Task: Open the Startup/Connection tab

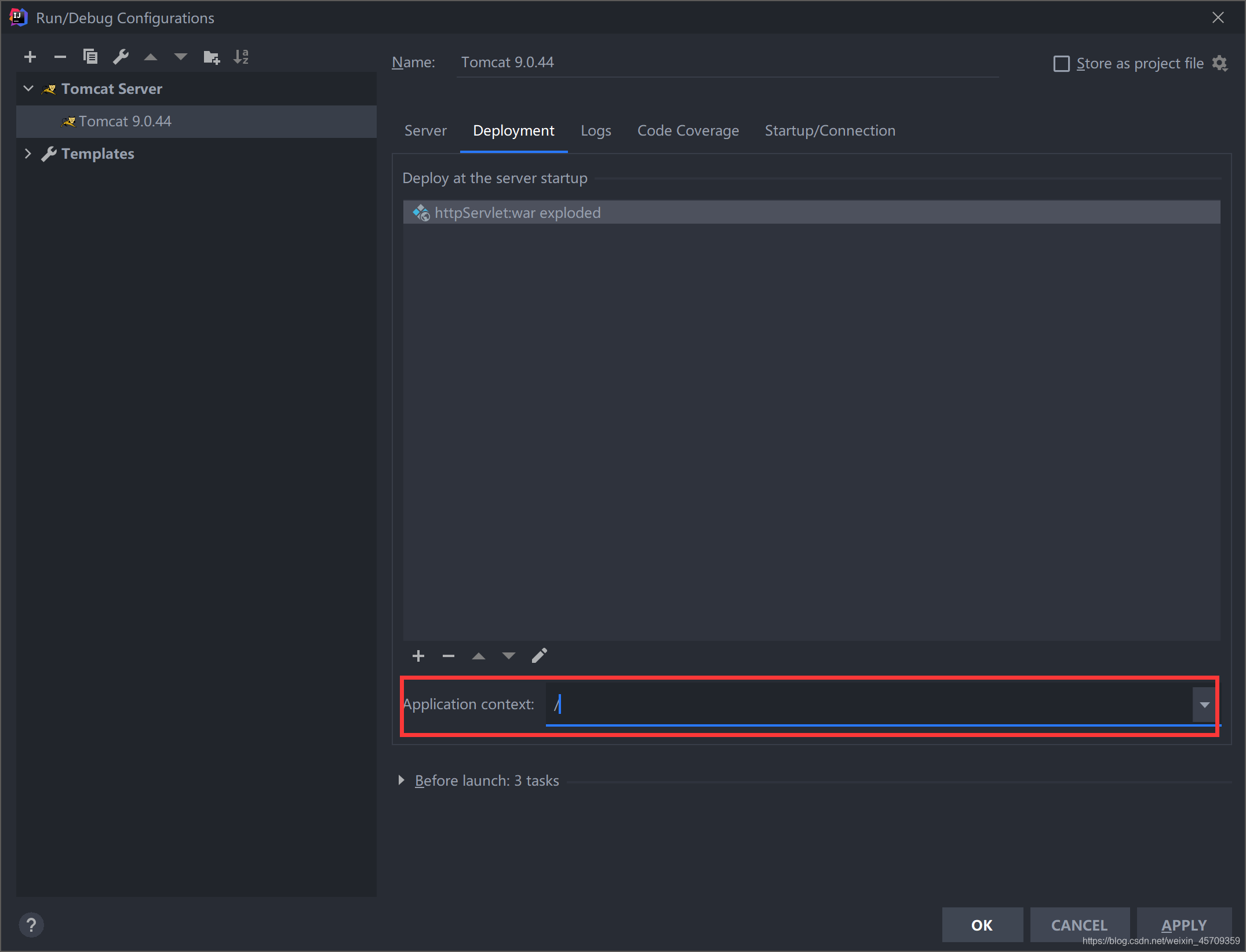Action: click(830, 130)
